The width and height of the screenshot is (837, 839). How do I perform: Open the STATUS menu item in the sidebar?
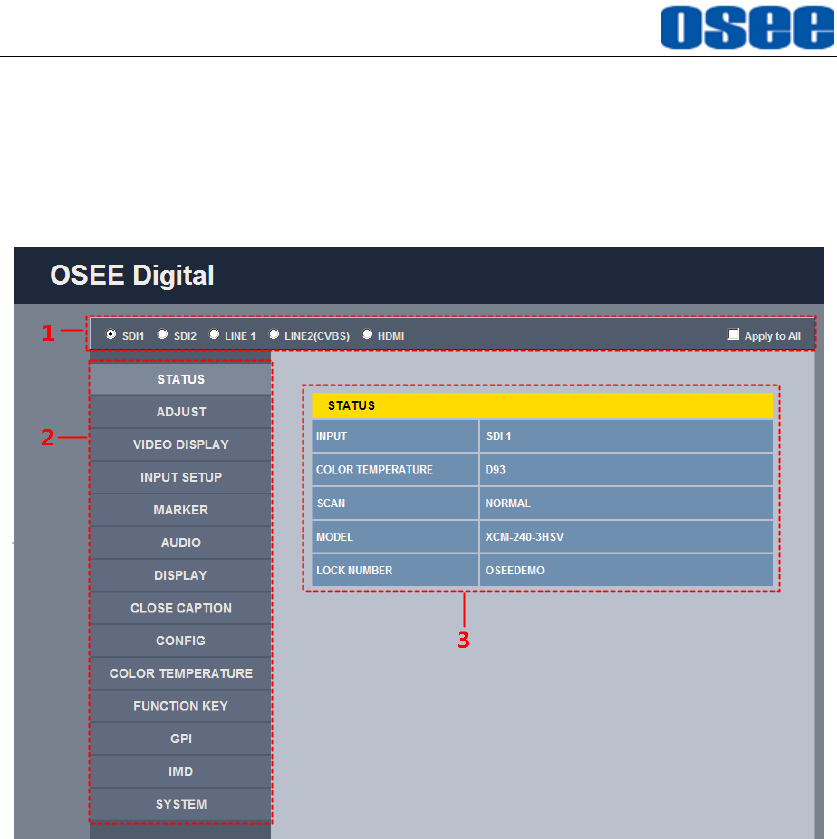[181, 379]
